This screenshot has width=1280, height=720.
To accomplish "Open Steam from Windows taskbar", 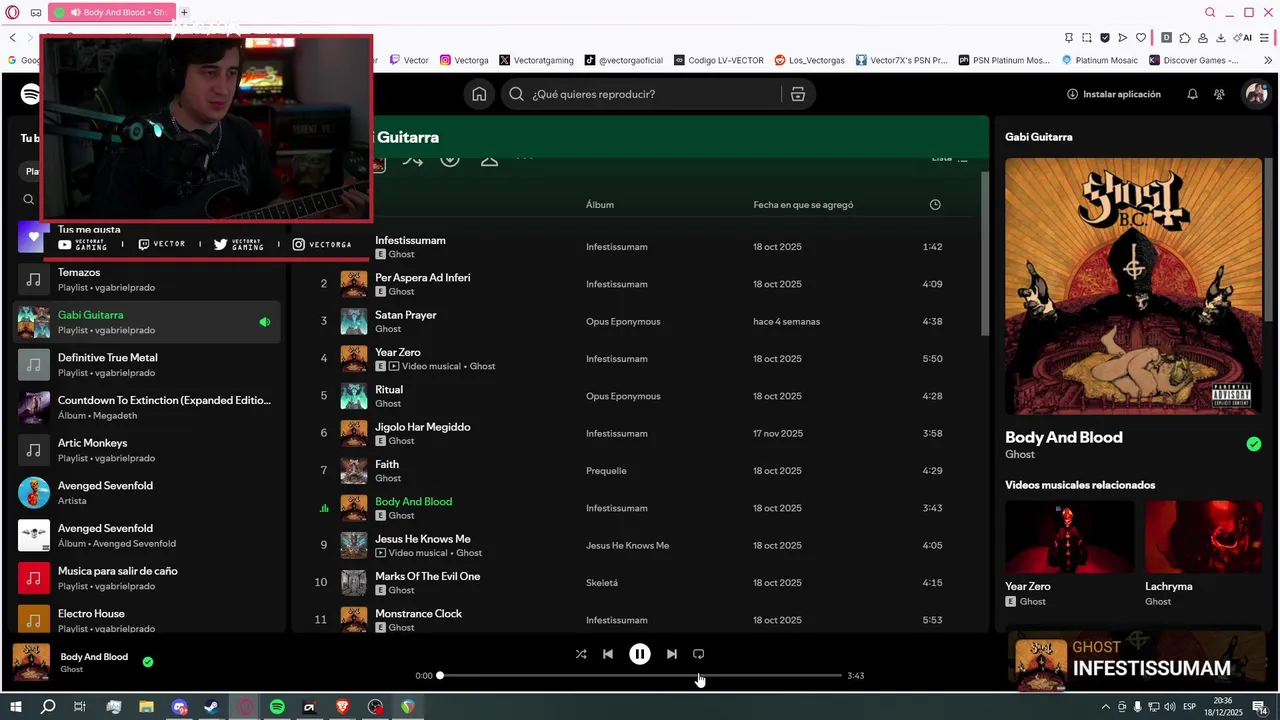I will (212, 707).
